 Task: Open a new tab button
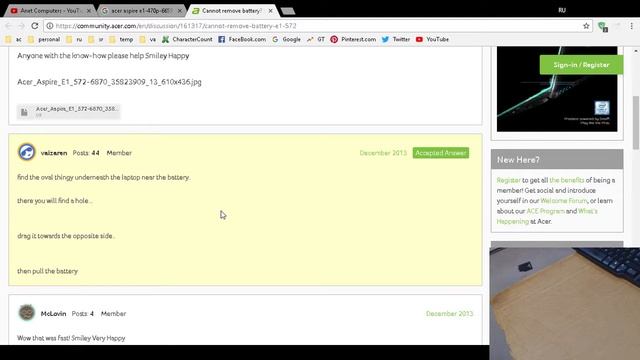coord(288,11)
